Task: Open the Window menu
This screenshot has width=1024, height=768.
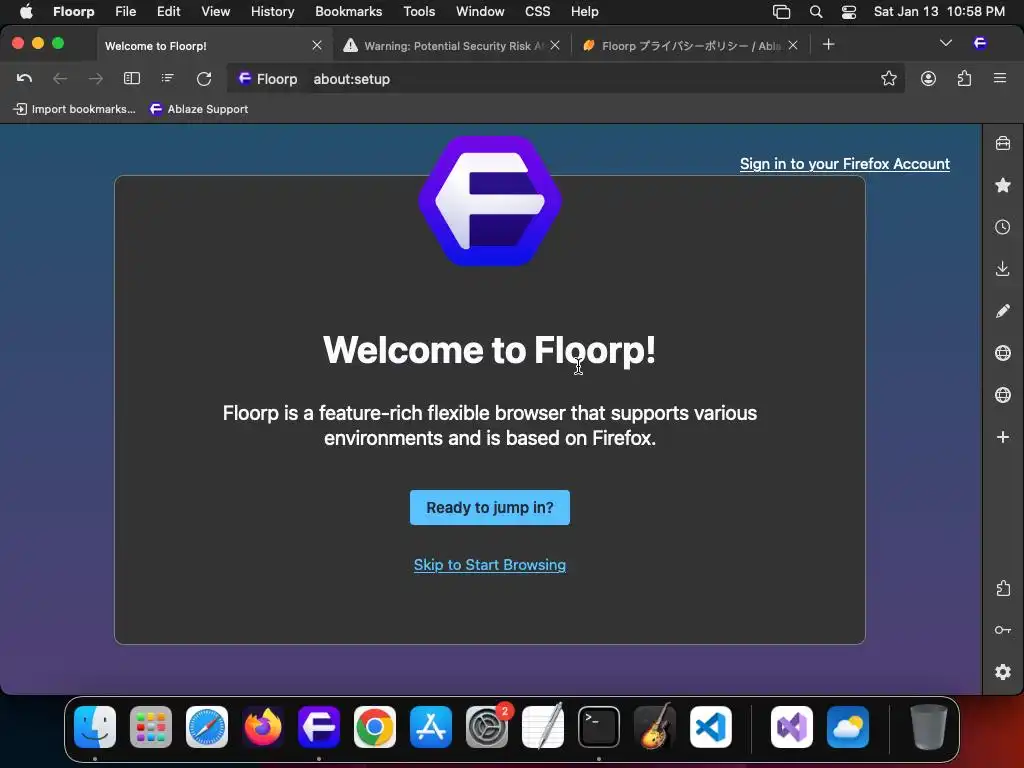Action: (x=480, y=11)
